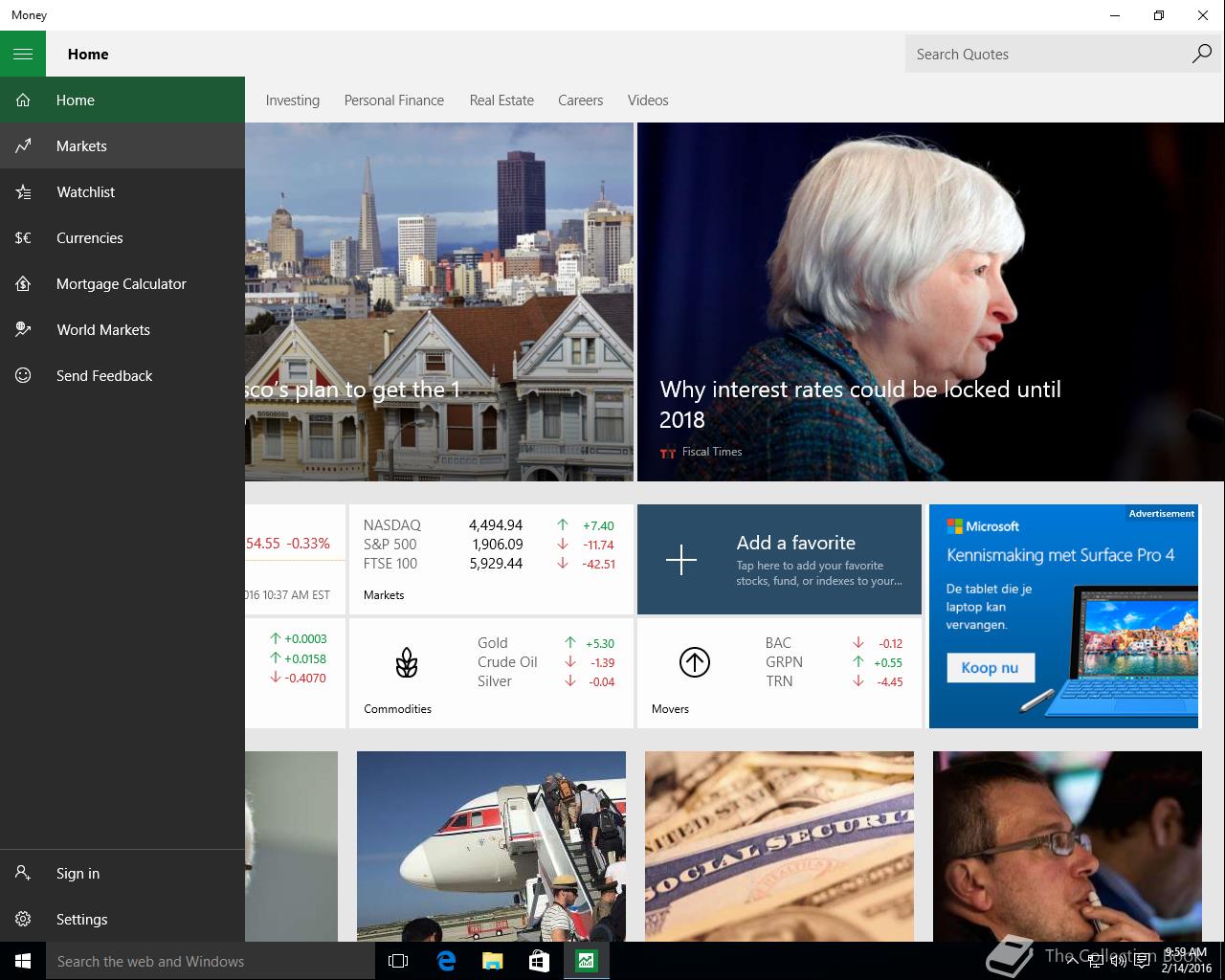This screenshot has height=980, width=1225.
Task: Open Mortgage Calculator page
Action: pyautogui.click(x=122, y=283)
